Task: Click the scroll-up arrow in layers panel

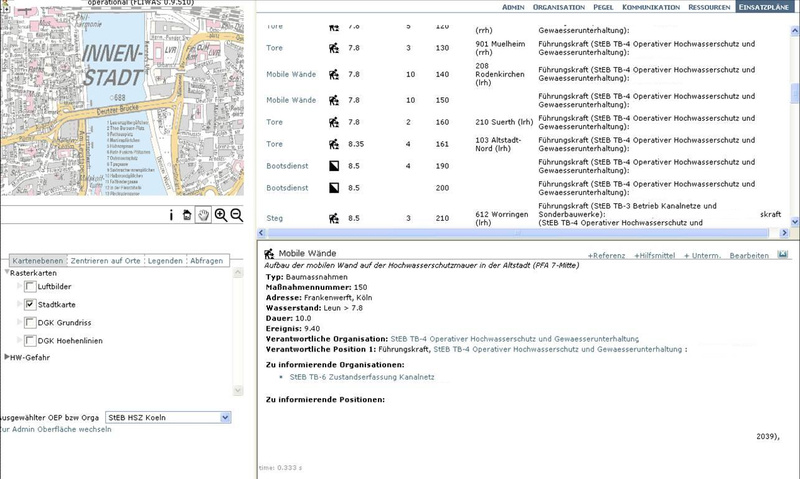Action: (x=238, y=273)
